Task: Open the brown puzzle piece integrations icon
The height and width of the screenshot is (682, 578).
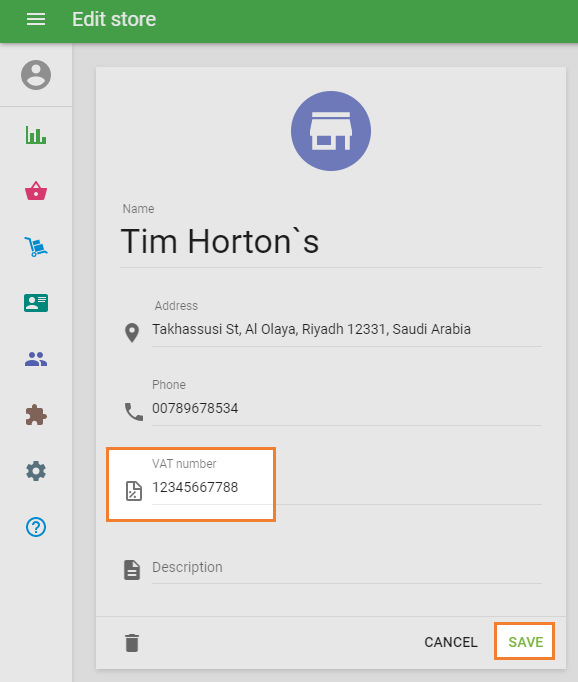Action: [36, 415]
